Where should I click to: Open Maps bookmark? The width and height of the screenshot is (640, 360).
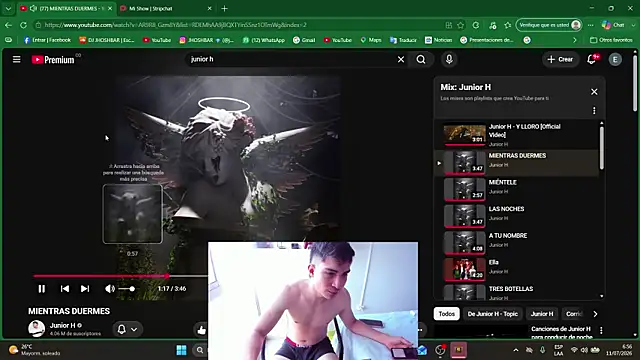tap(371, 40)
